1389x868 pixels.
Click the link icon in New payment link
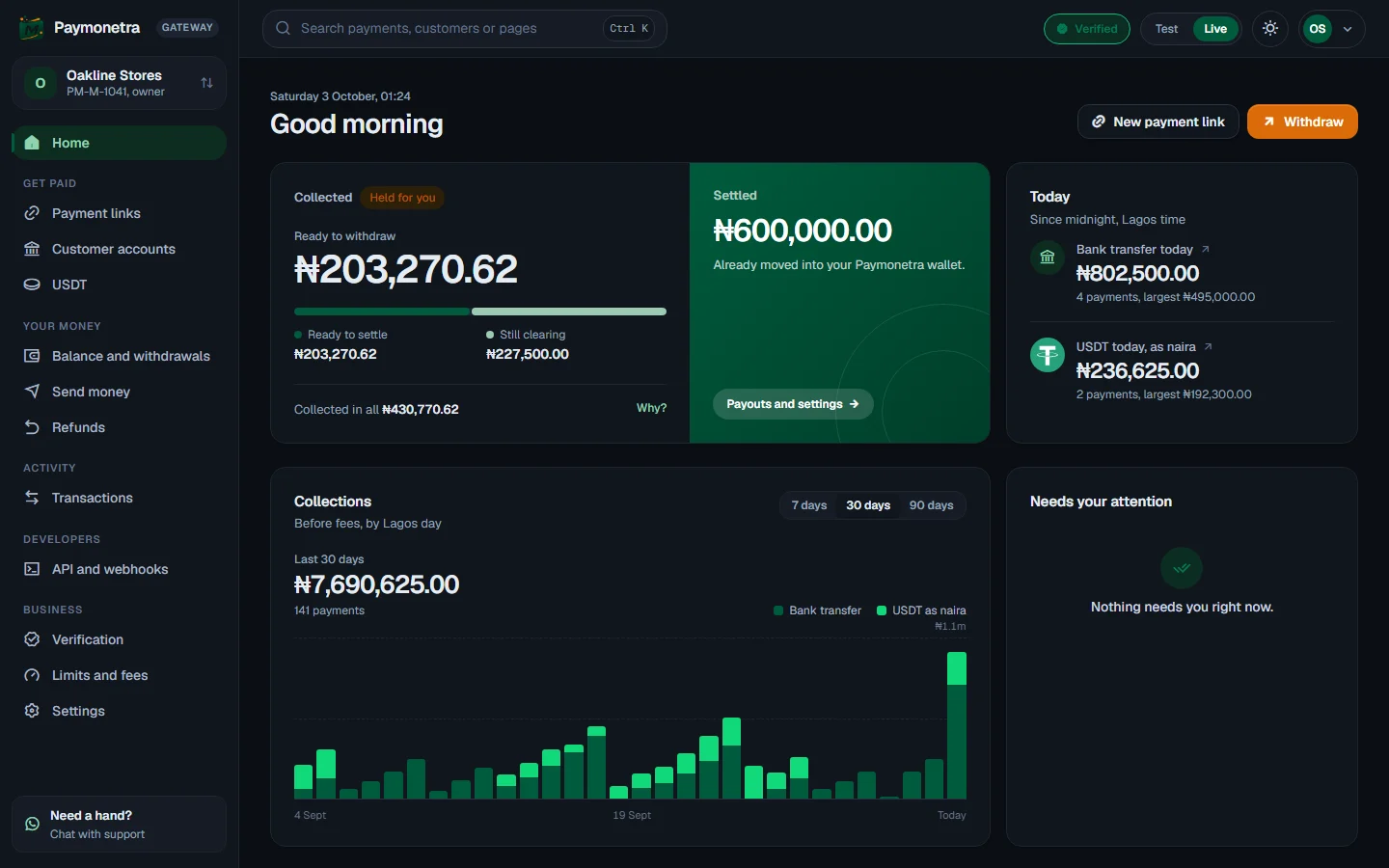1099,122
